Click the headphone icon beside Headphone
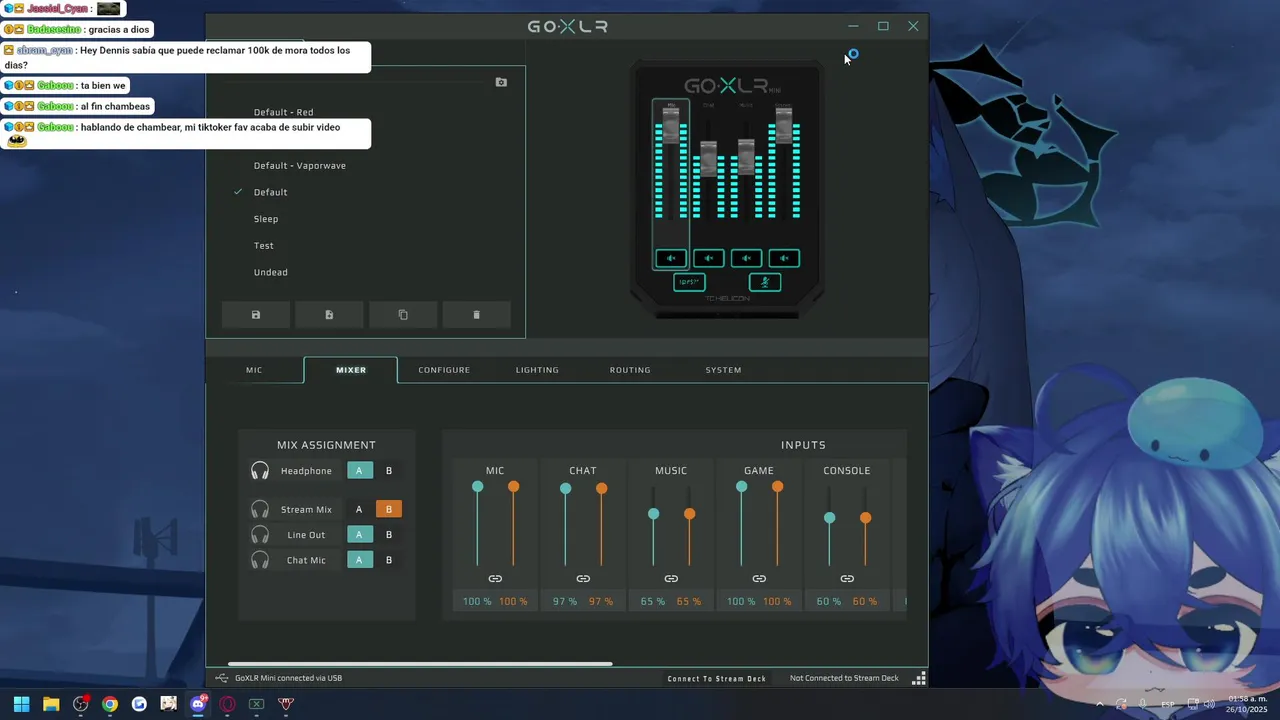The image size is (1280, 720). click(260, 471)
